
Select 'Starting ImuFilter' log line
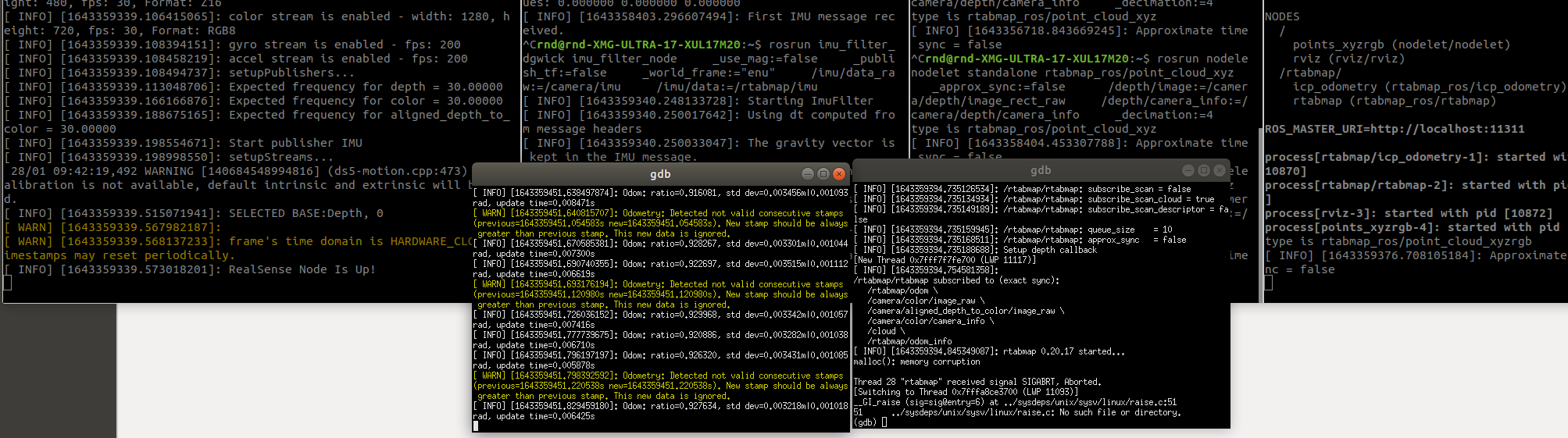point(698,101)
